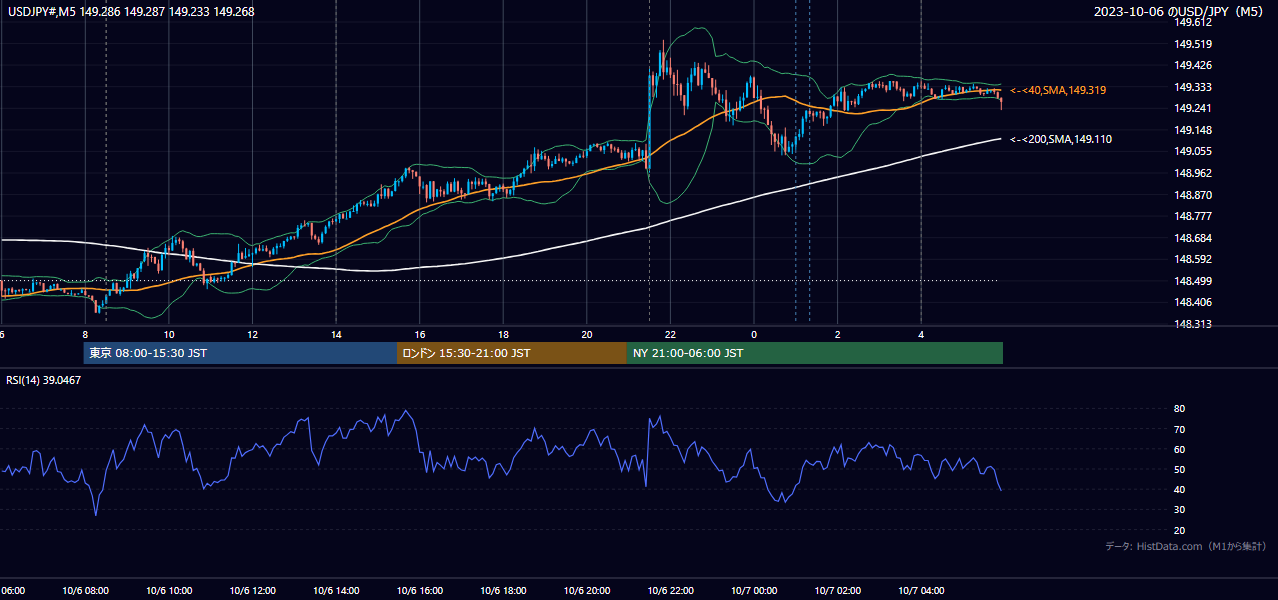Image resolution: width=1278 pixels, height=600 pixels.
Task: Click RSI scale level 20
Action: (1179, 530)
